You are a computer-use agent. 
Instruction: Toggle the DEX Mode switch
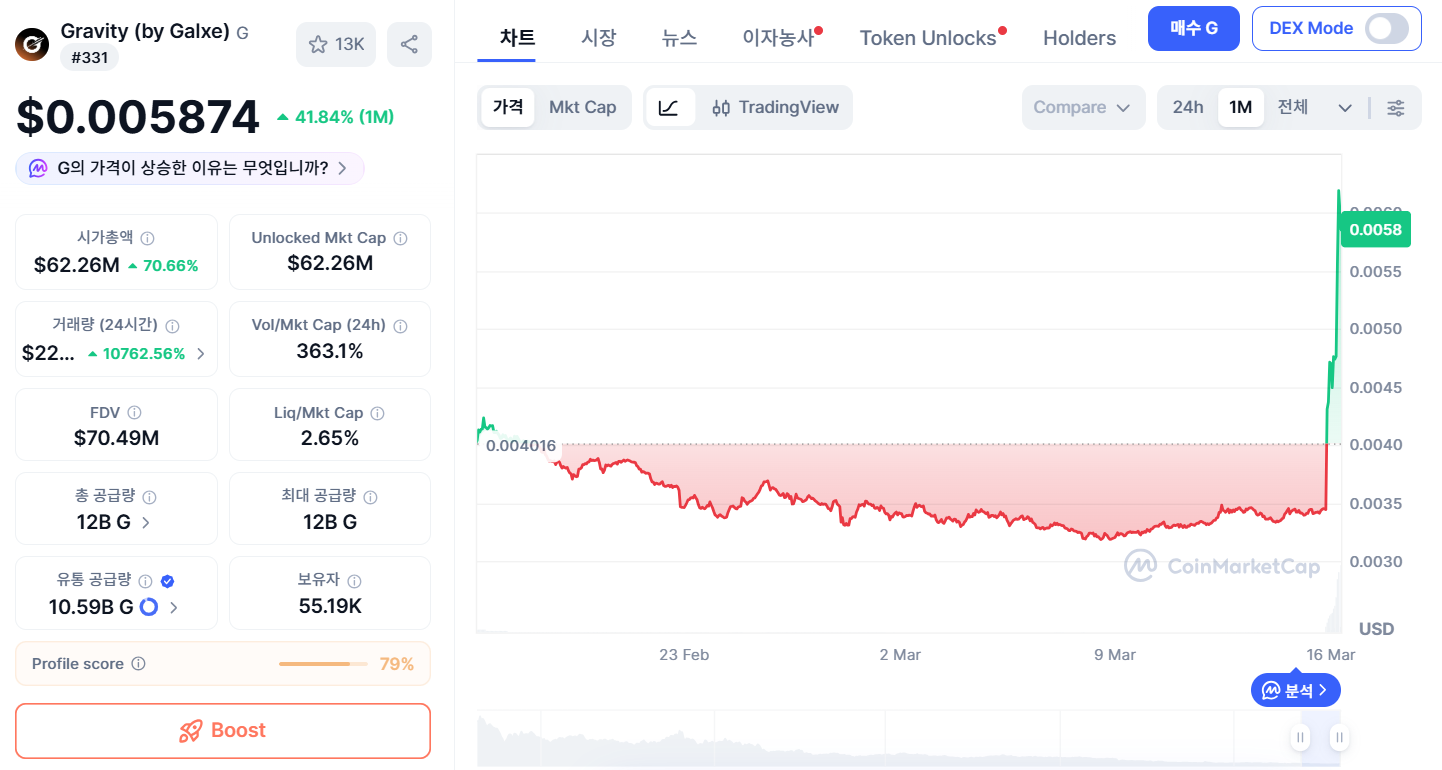coord(1387,28)
